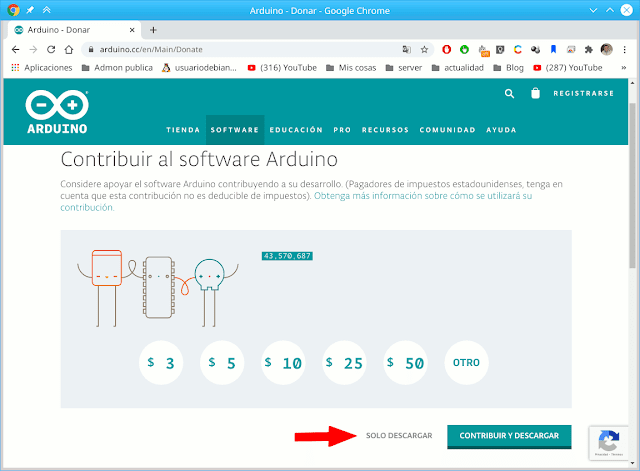Open the (316) YouTube bookmark
This screenshot has height=471, width=640.
[x=282, y=68]
